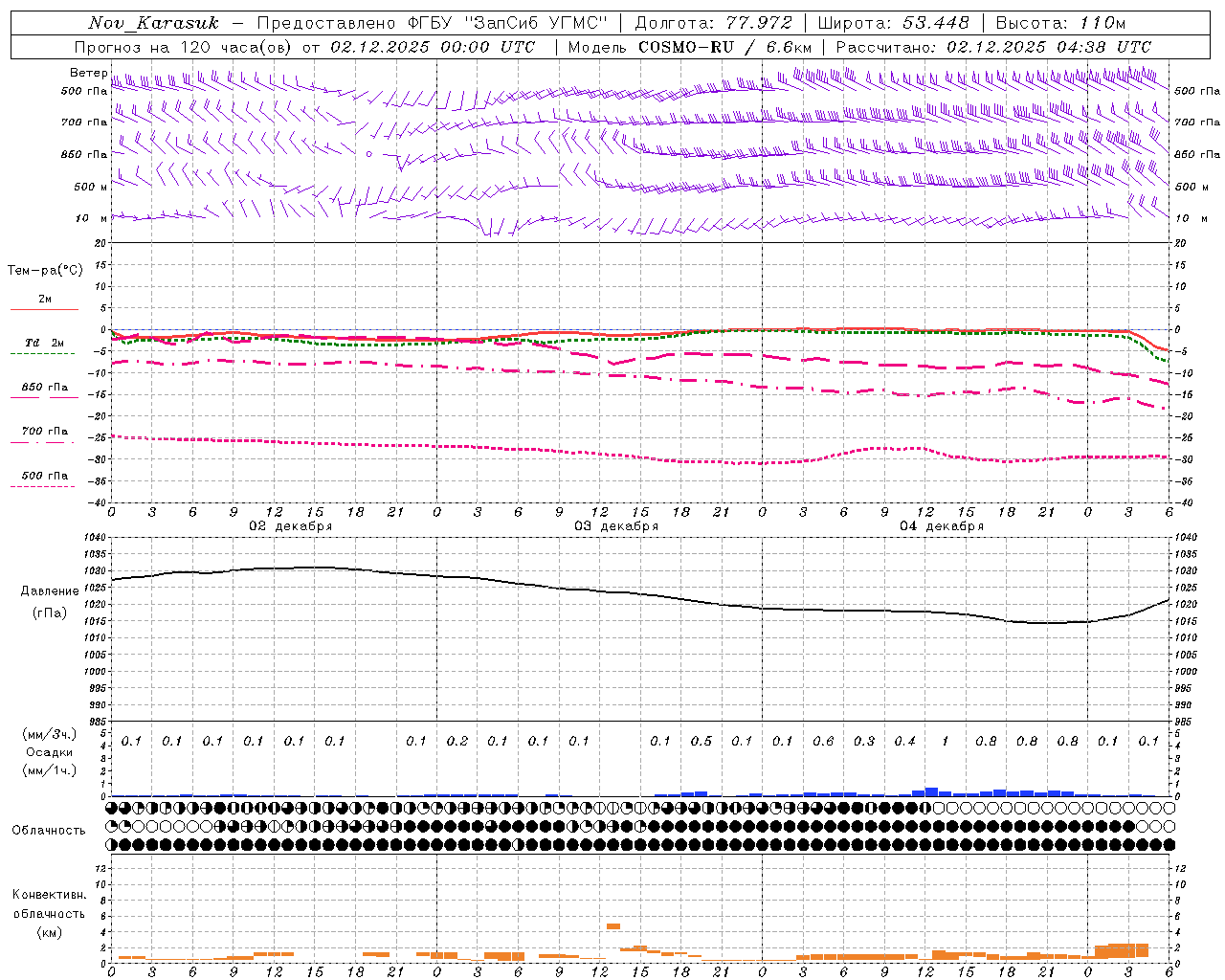Select the '1' three-hour precipitation value
The width and height of the screenshot is (1225, 980).
pyautogui.click(x=946, y=742)
